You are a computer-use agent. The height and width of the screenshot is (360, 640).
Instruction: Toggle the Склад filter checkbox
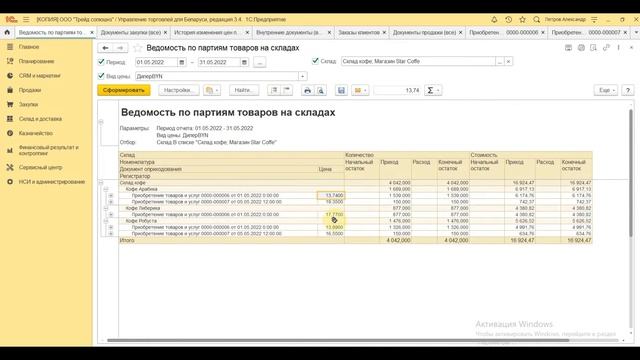pos(315,61)
